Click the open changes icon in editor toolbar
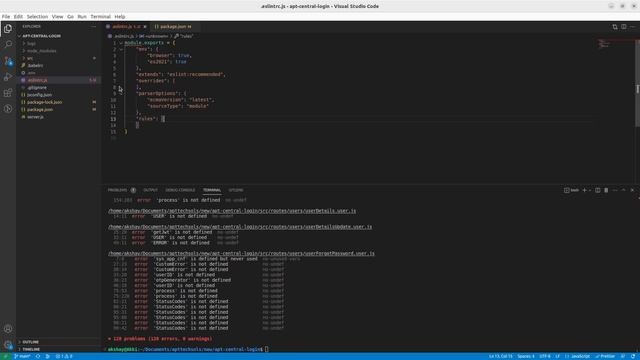Image resolution: width=640 pixels, height=360 pixels. click(x=615, y=27)
